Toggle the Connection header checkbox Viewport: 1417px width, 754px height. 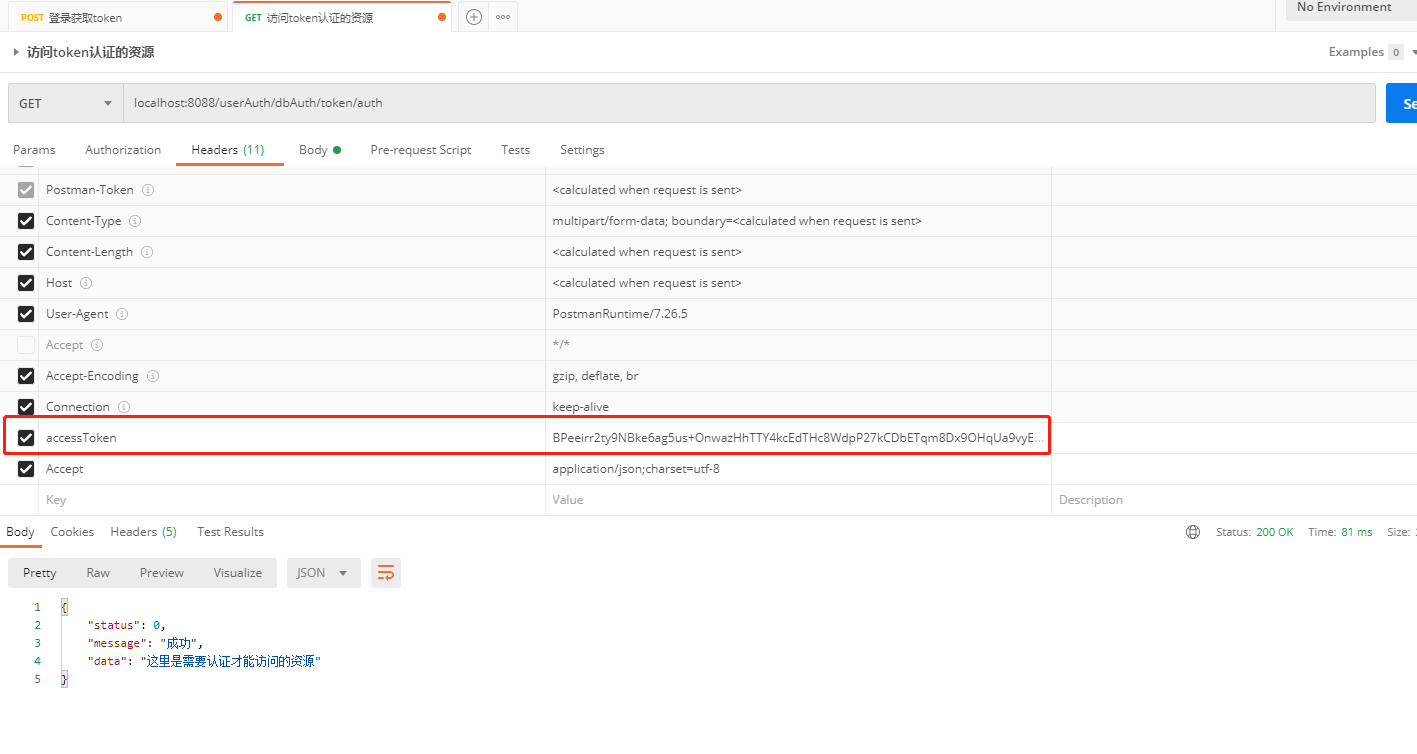(26, 407)
